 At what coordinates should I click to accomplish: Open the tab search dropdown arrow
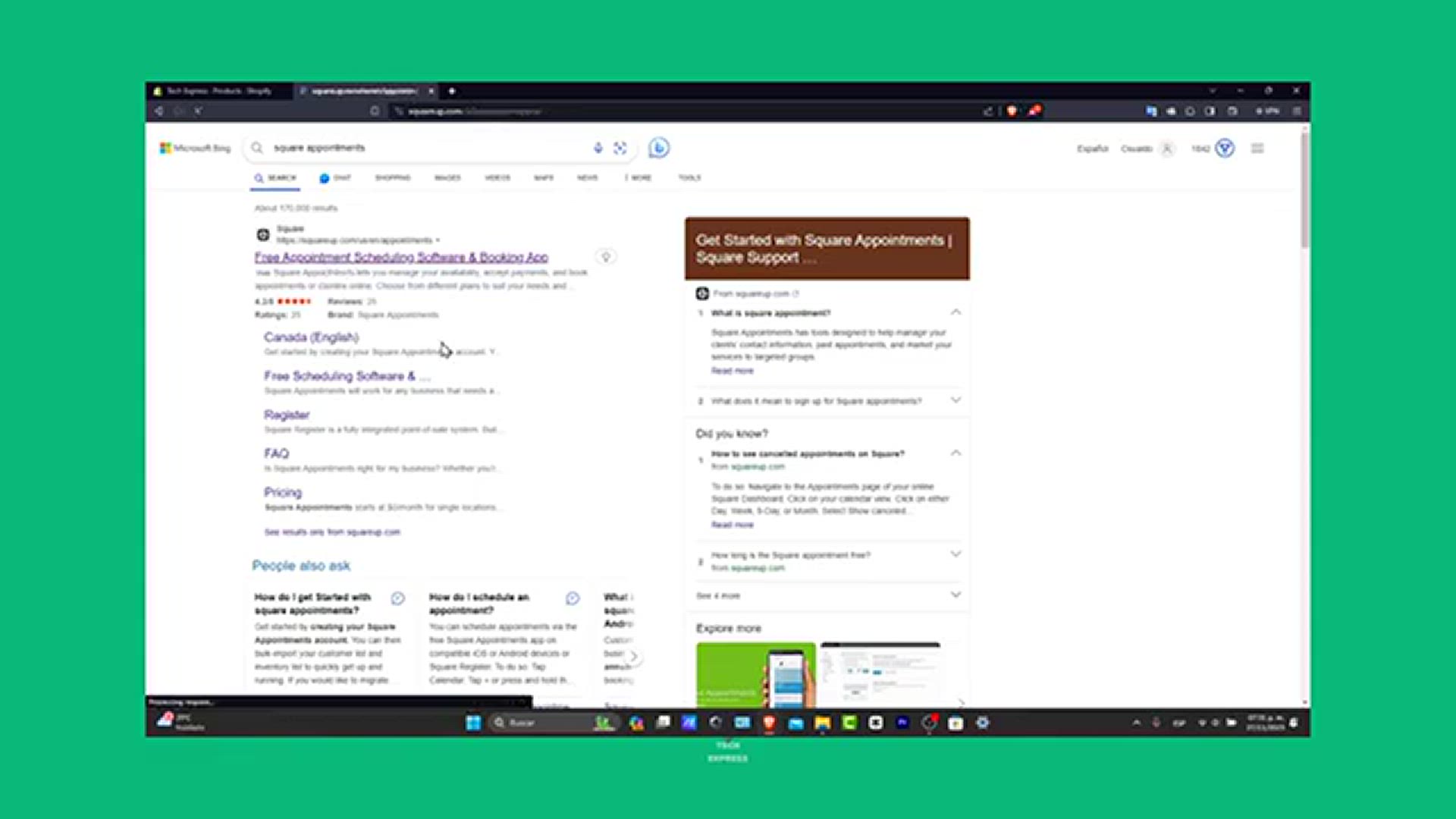click(1212, 91)
